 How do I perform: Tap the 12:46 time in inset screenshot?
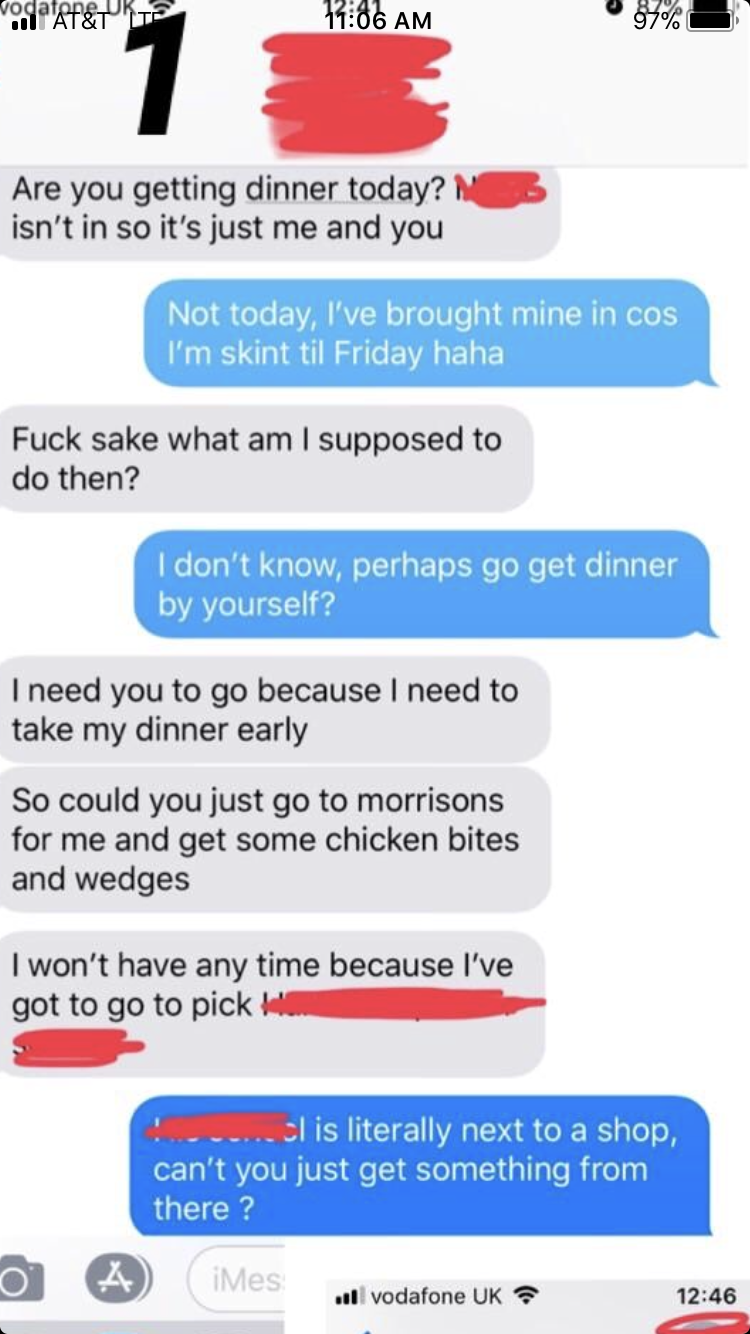pos(705,1296)
